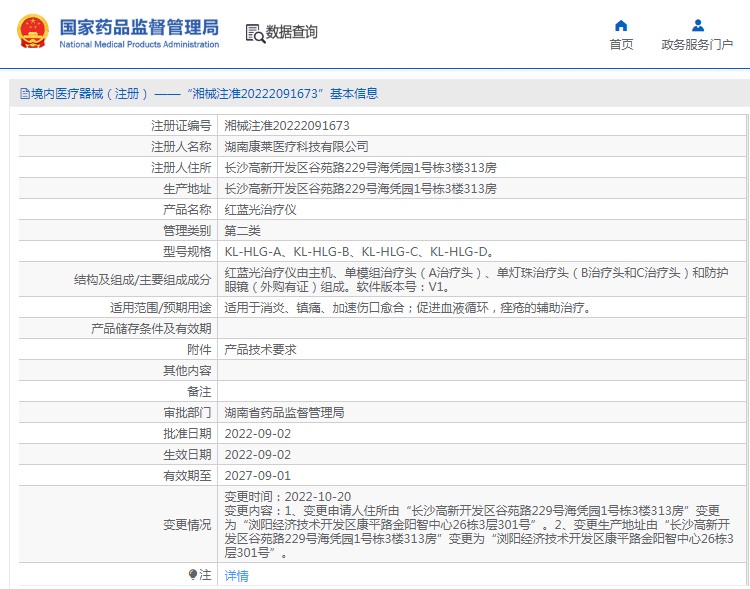The height and width of the screenshot is (589, 750).
Task: Click the breadcrumb heading 境内医疗器械（注册）
Action: tap(90, 93)
